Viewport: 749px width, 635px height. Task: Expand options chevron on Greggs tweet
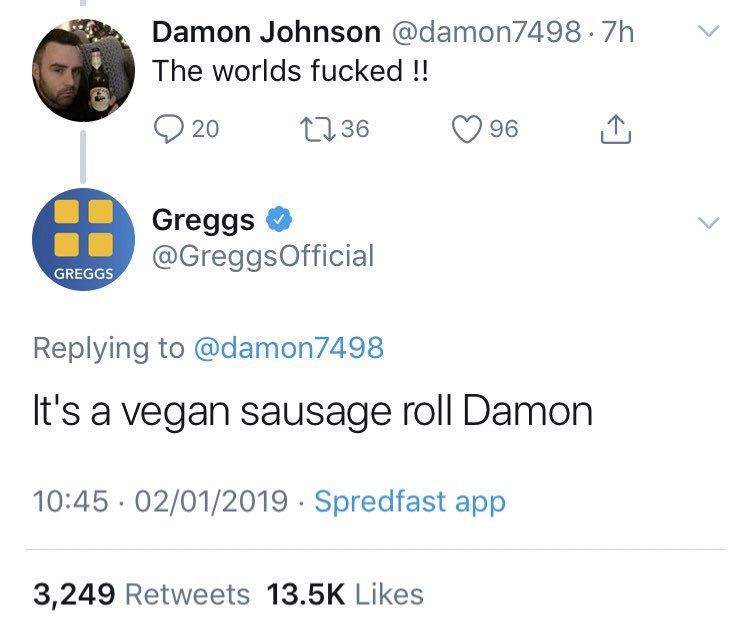(x=708, y=223)
